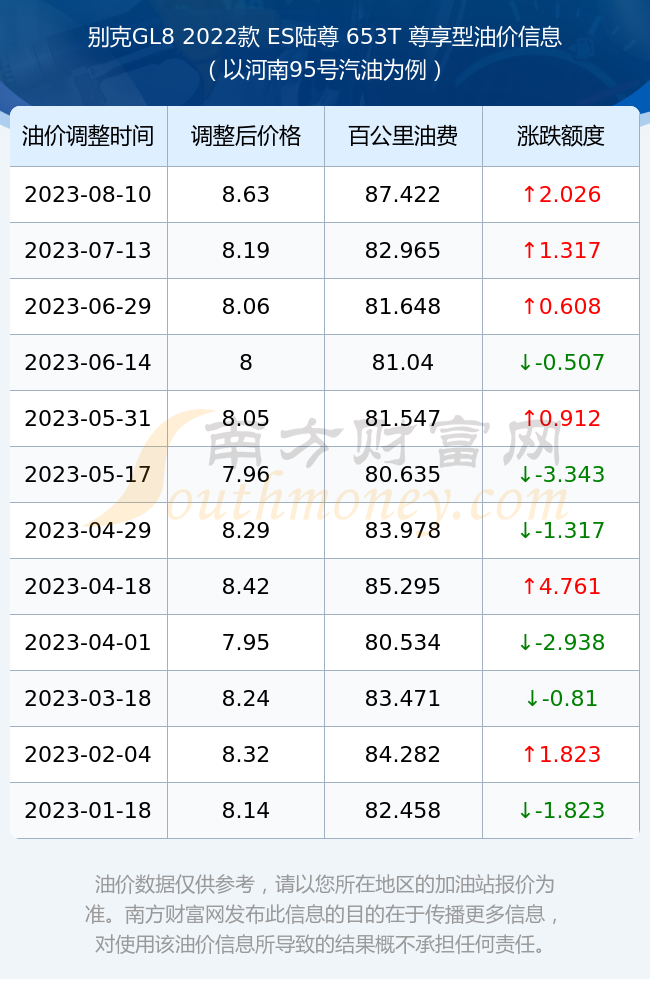Click the green down arrow ↓-0.507
Screen dimensions: 650x1000
point(561,362)
